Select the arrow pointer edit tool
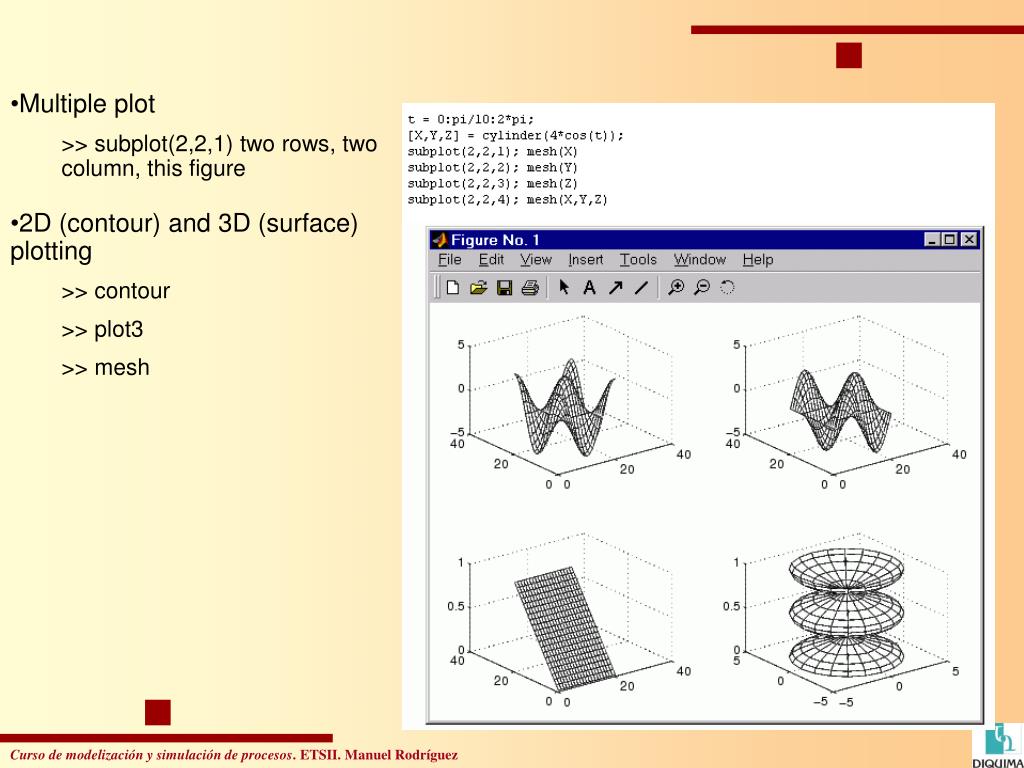This screenshot has width=1024, height=768. coord(564,287)
